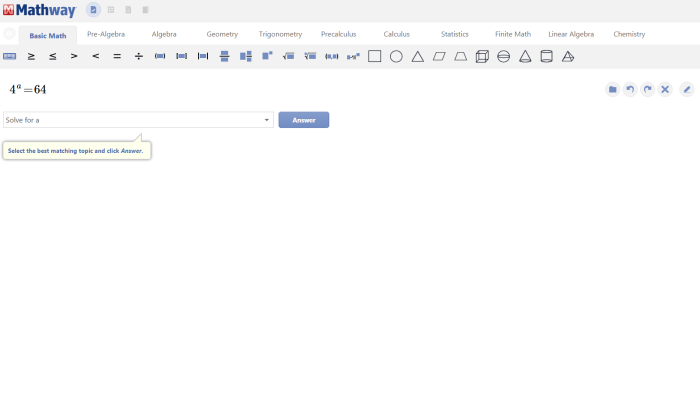Image resolution: width=700 pixels, height=394 pixels.
Task: Open the grid icon in the header
Action: click(111, 9)
